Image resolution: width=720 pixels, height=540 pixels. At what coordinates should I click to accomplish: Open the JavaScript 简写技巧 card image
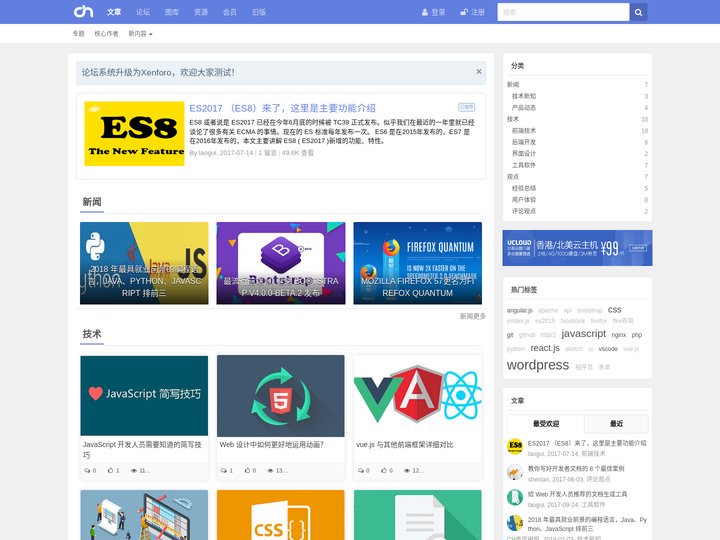click(144, 395)
